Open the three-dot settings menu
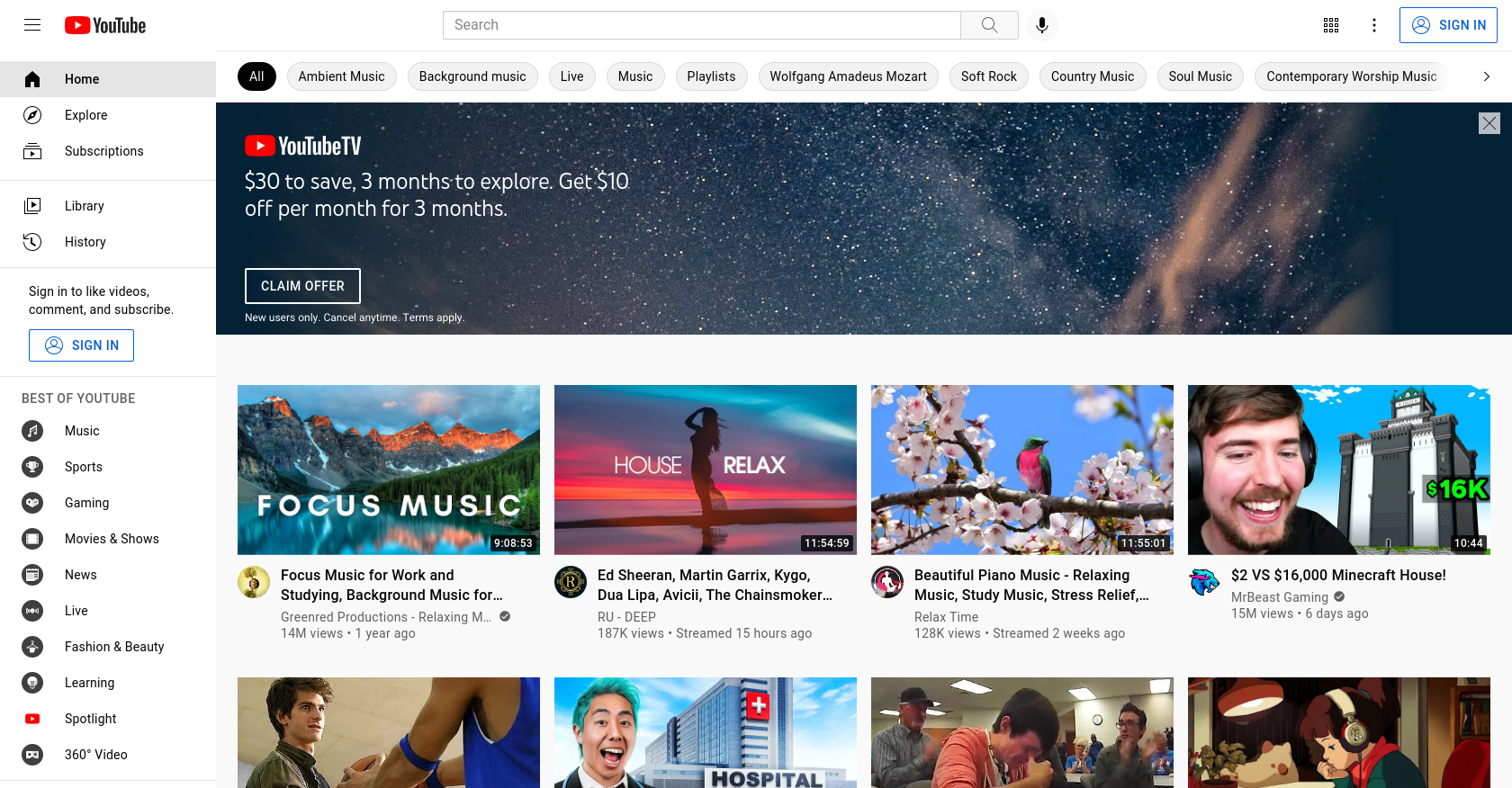 [x=1374, y=25]
